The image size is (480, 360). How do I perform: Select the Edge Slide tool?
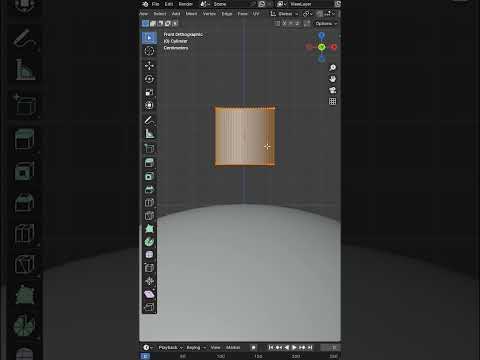149,268
